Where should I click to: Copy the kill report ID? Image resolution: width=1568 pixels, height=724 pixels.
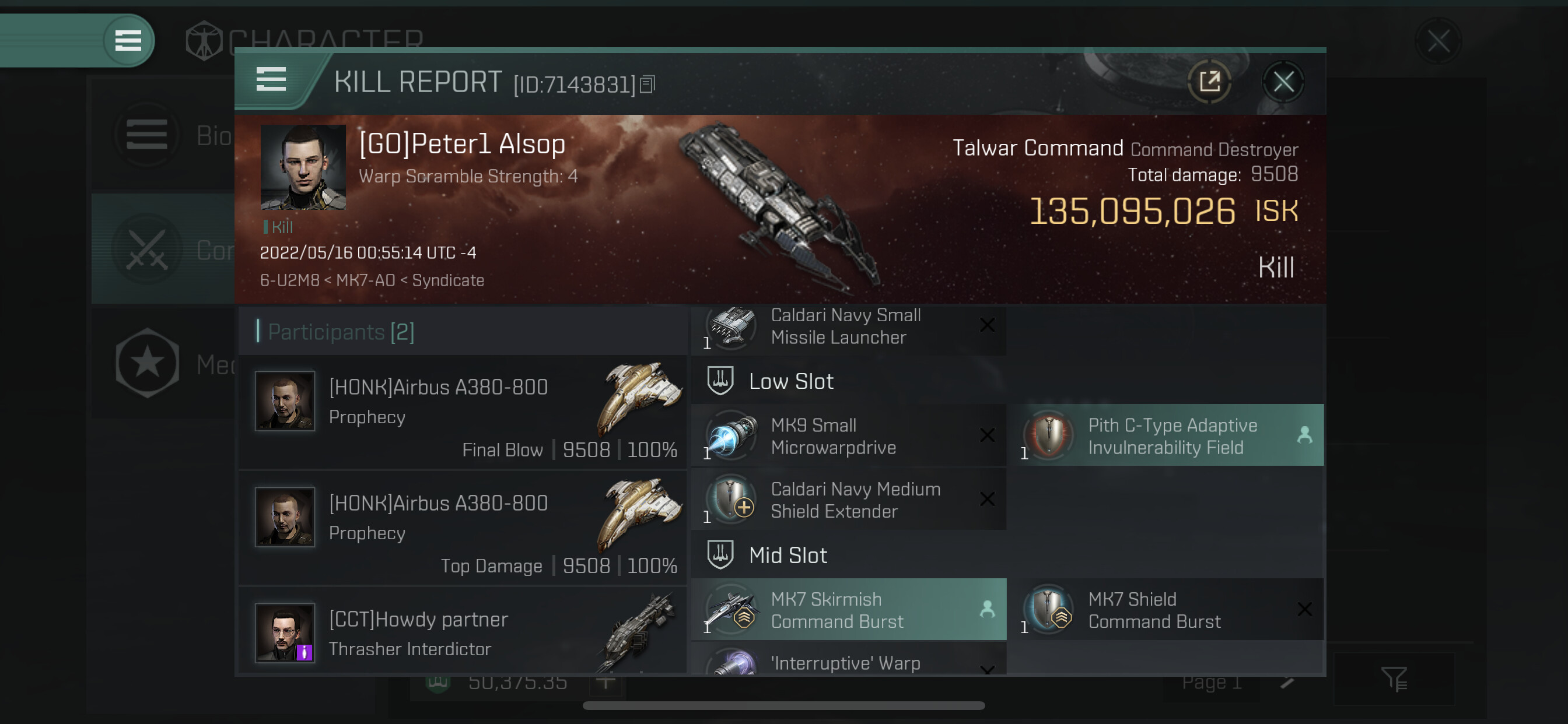(647, 85)
